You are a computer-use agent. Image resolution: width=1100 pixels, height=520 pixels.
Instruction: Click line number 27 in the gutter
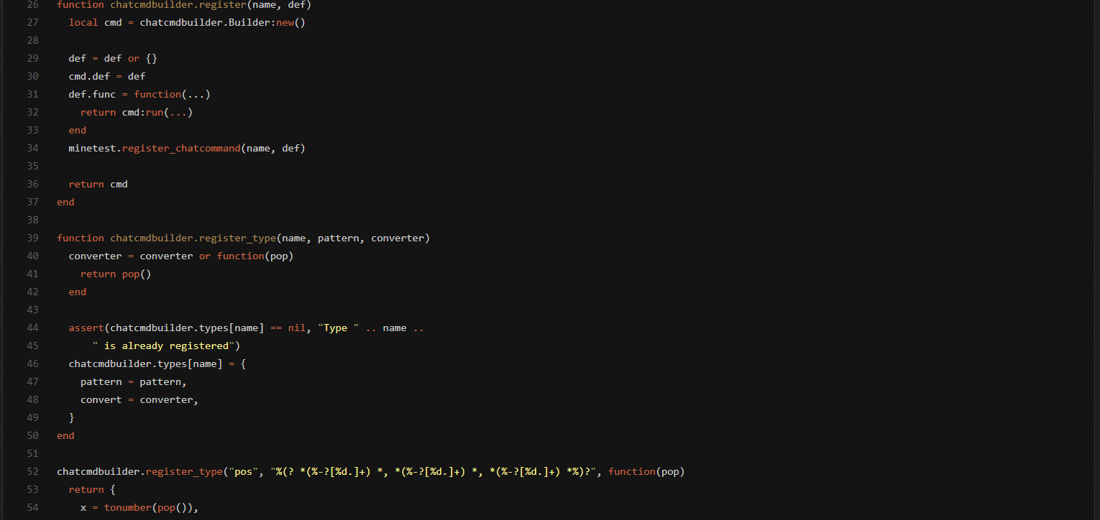coord(32,22)
